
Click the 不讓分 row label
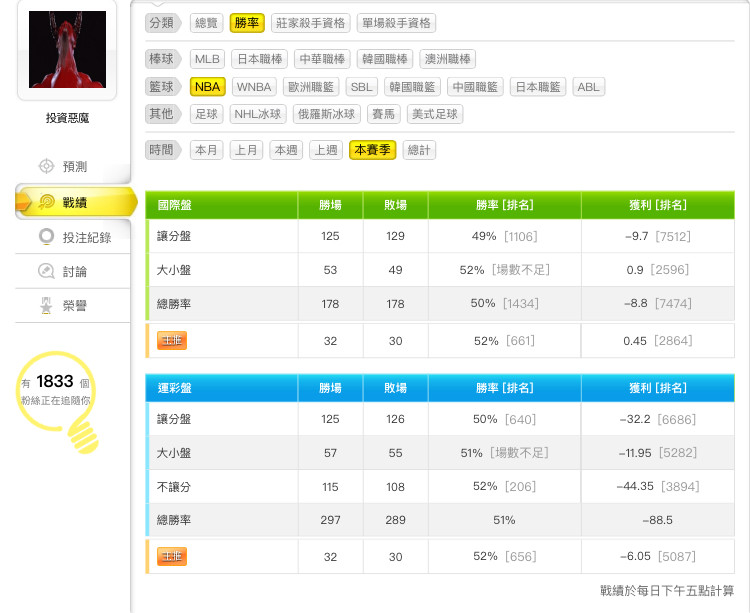(174, 487)
